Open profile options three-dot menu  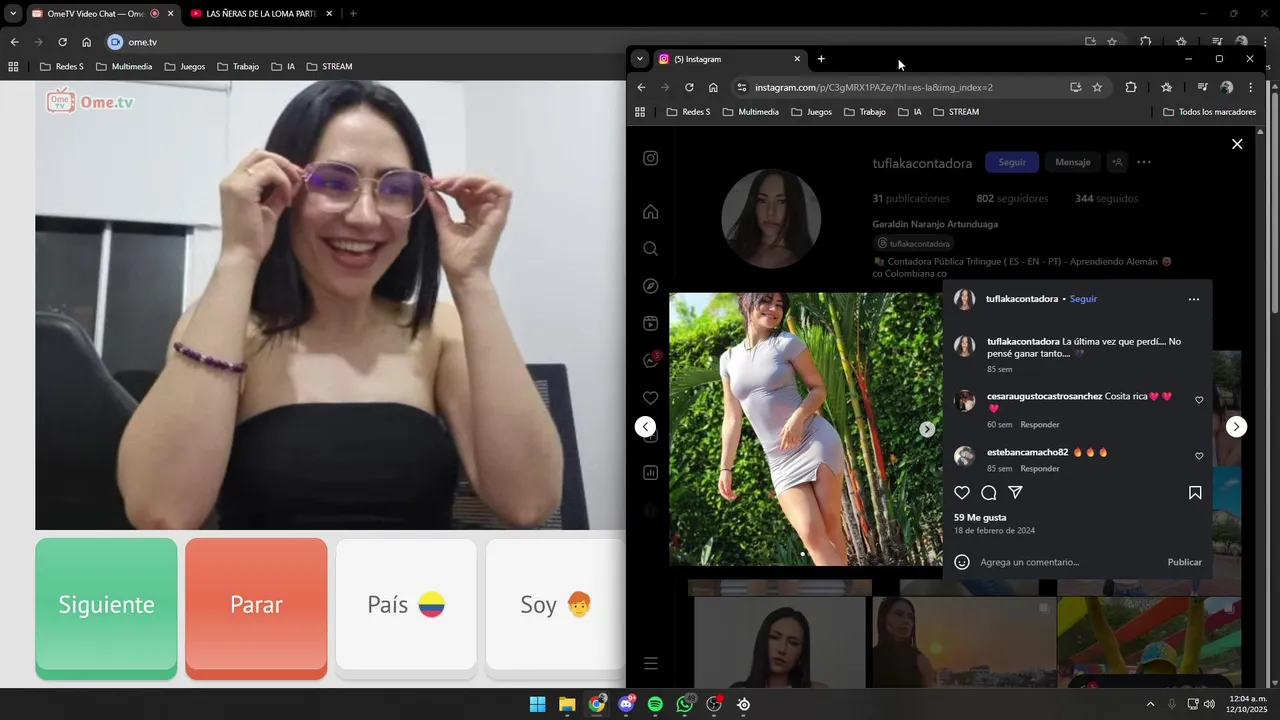pos(1144,162)
